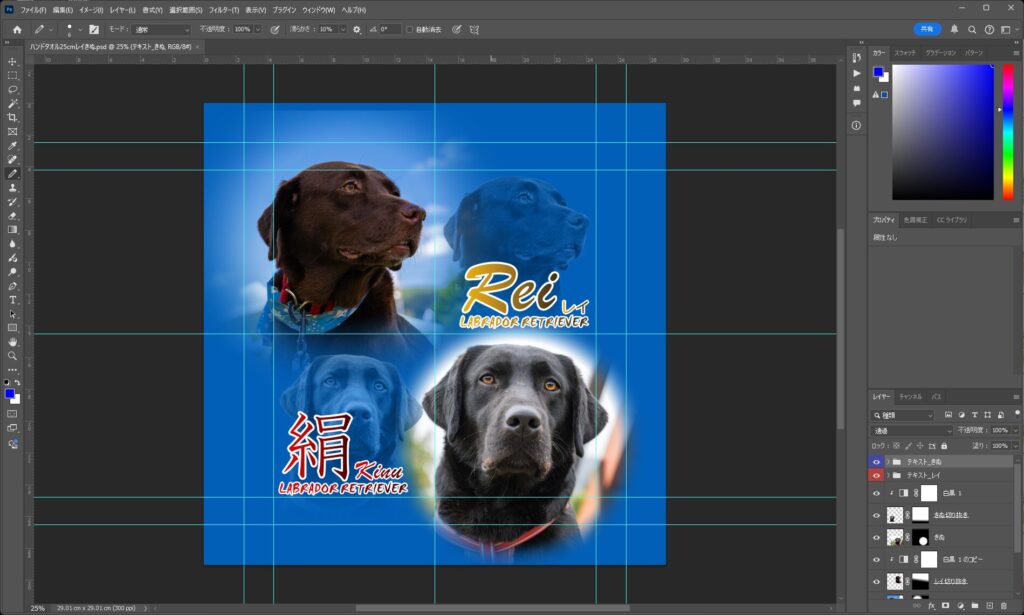The image size is (1024, 615).
Task: Select the Crop tool
Action: click(13, 118)
